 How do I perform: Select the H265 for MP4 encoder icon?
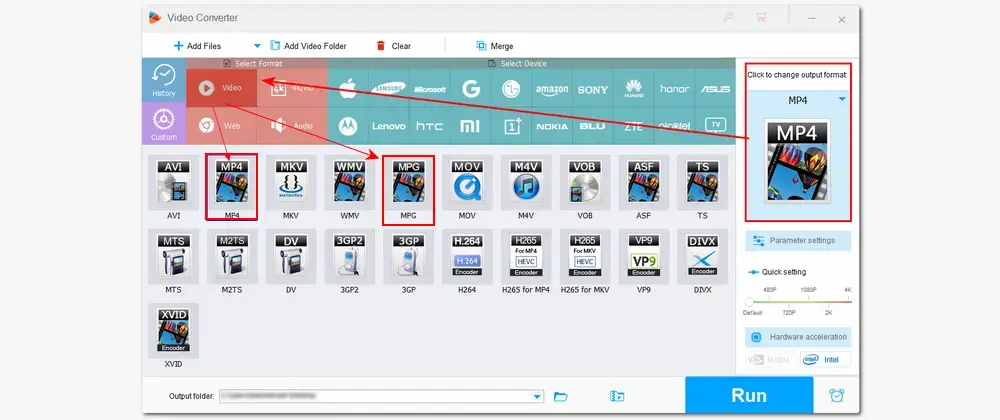click(x=526, y=258)
